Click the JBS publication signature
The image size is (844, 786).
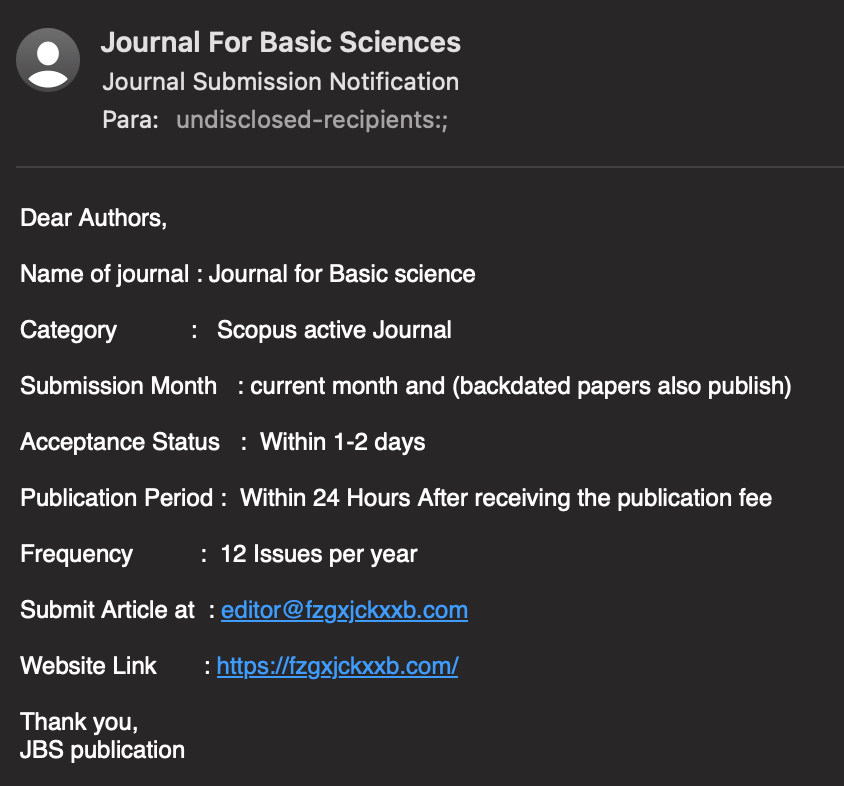[102, 750]
